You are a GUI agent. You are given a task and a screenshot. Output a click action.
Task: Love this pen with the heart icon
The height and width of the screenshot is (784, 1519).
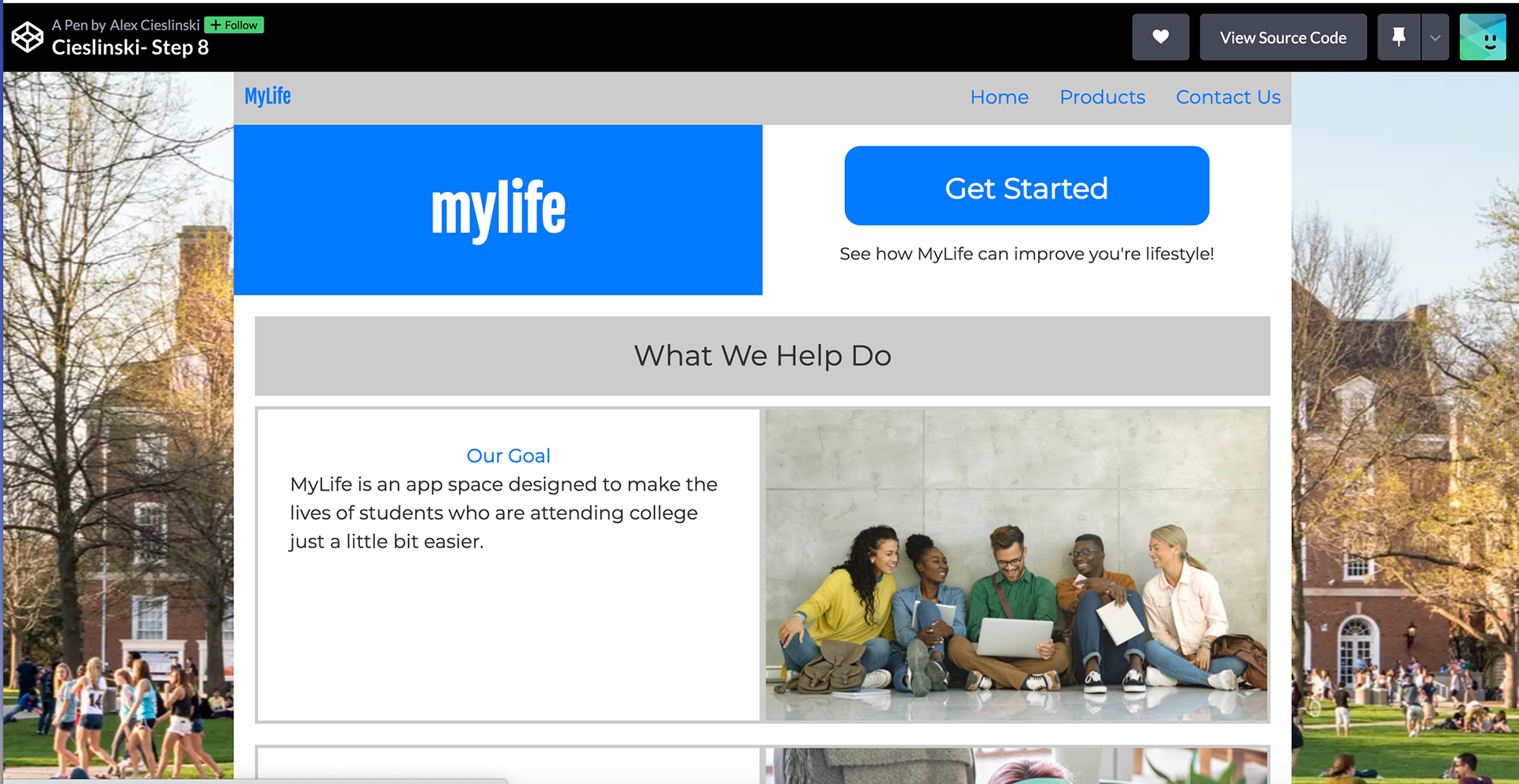[1161, 37]
